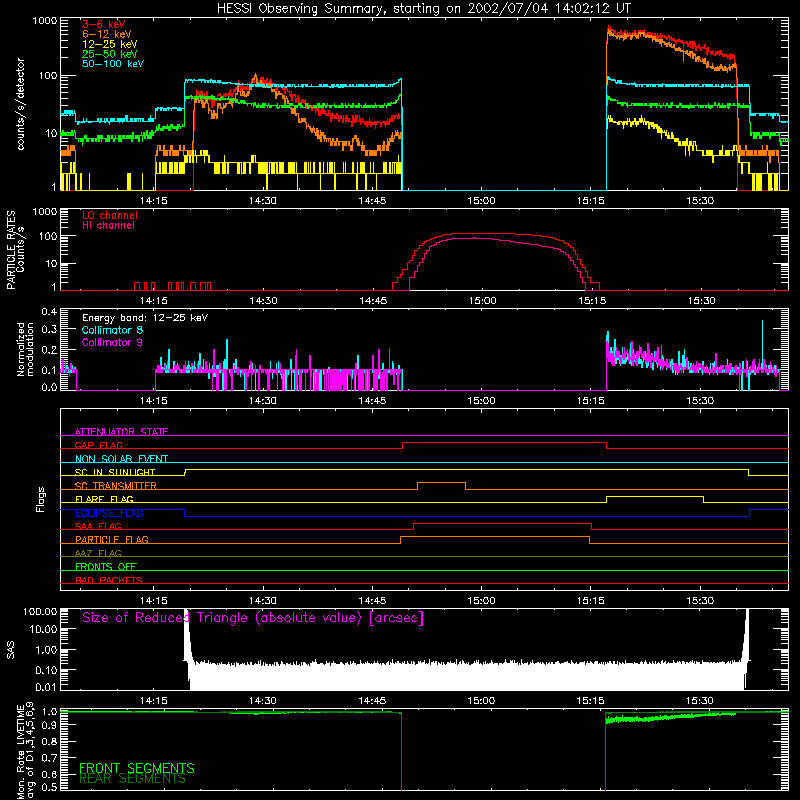Click the FRONTS OFF flag label
Image resolution: width=800 pixels, height=800 pixels.
point(106,566)
